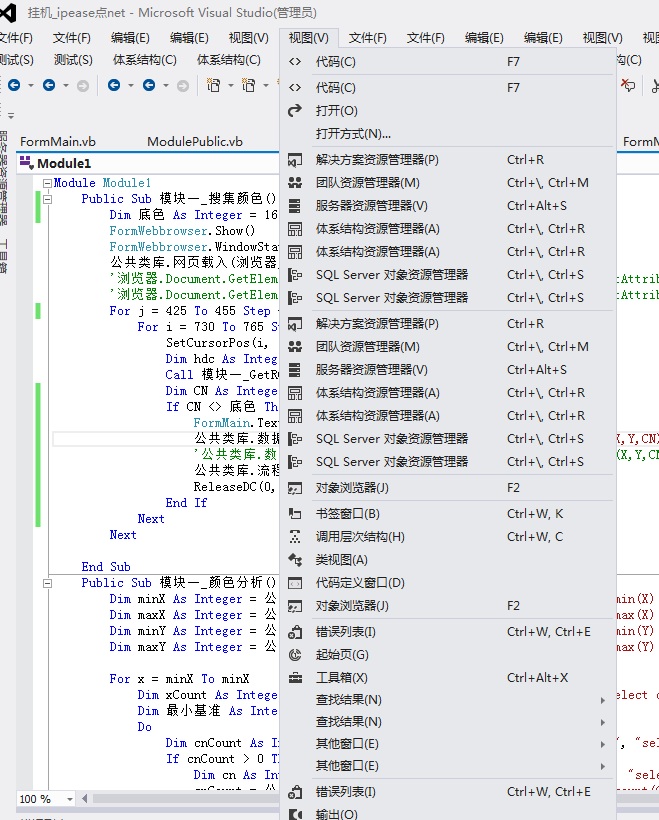
Task: Click the ReleaseDC(0, code line
Action: click(234, 487)
